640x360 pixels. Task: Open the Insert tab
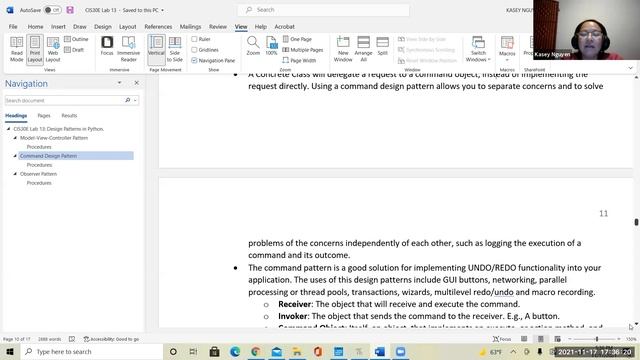[x=58, y=27]
